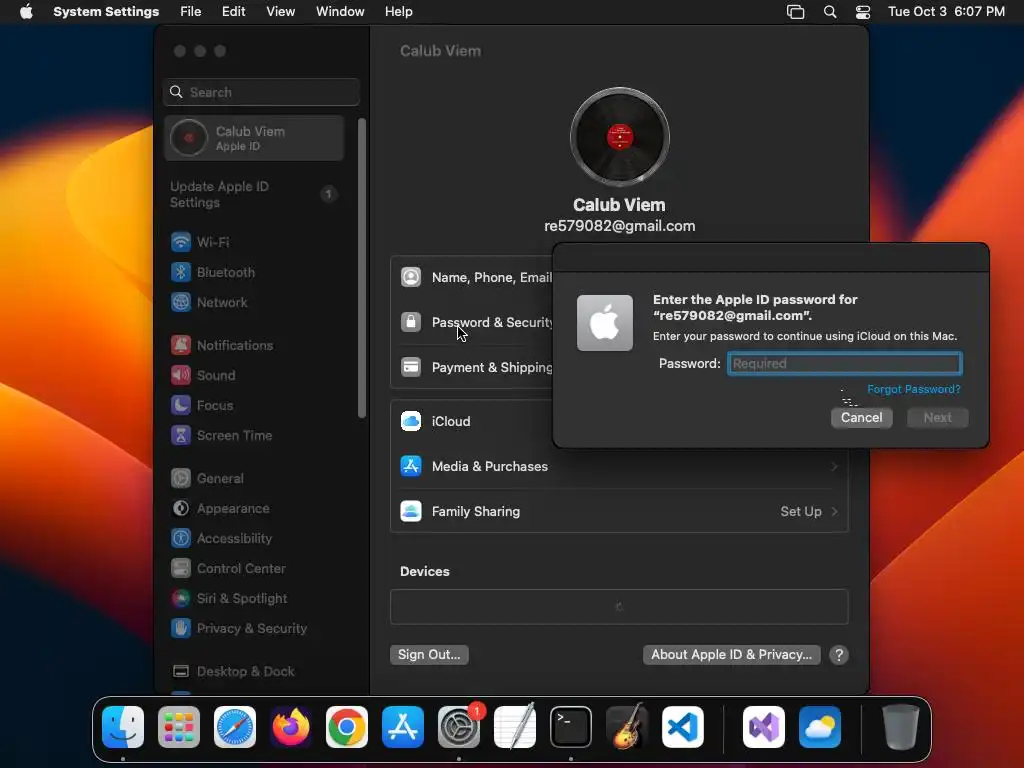Click the Sign Out... button
Viewport: 1024px width, 768px height.
(x=429, y=654)
